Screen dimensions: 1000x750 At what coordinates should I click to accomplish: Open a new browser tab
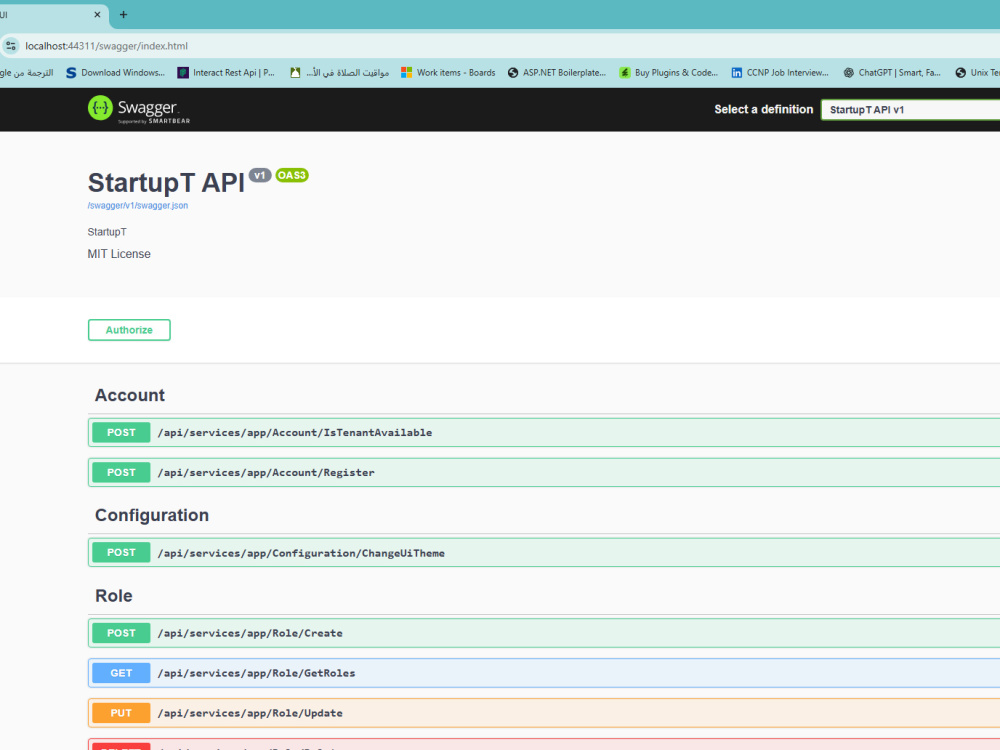tap(123, 14)
